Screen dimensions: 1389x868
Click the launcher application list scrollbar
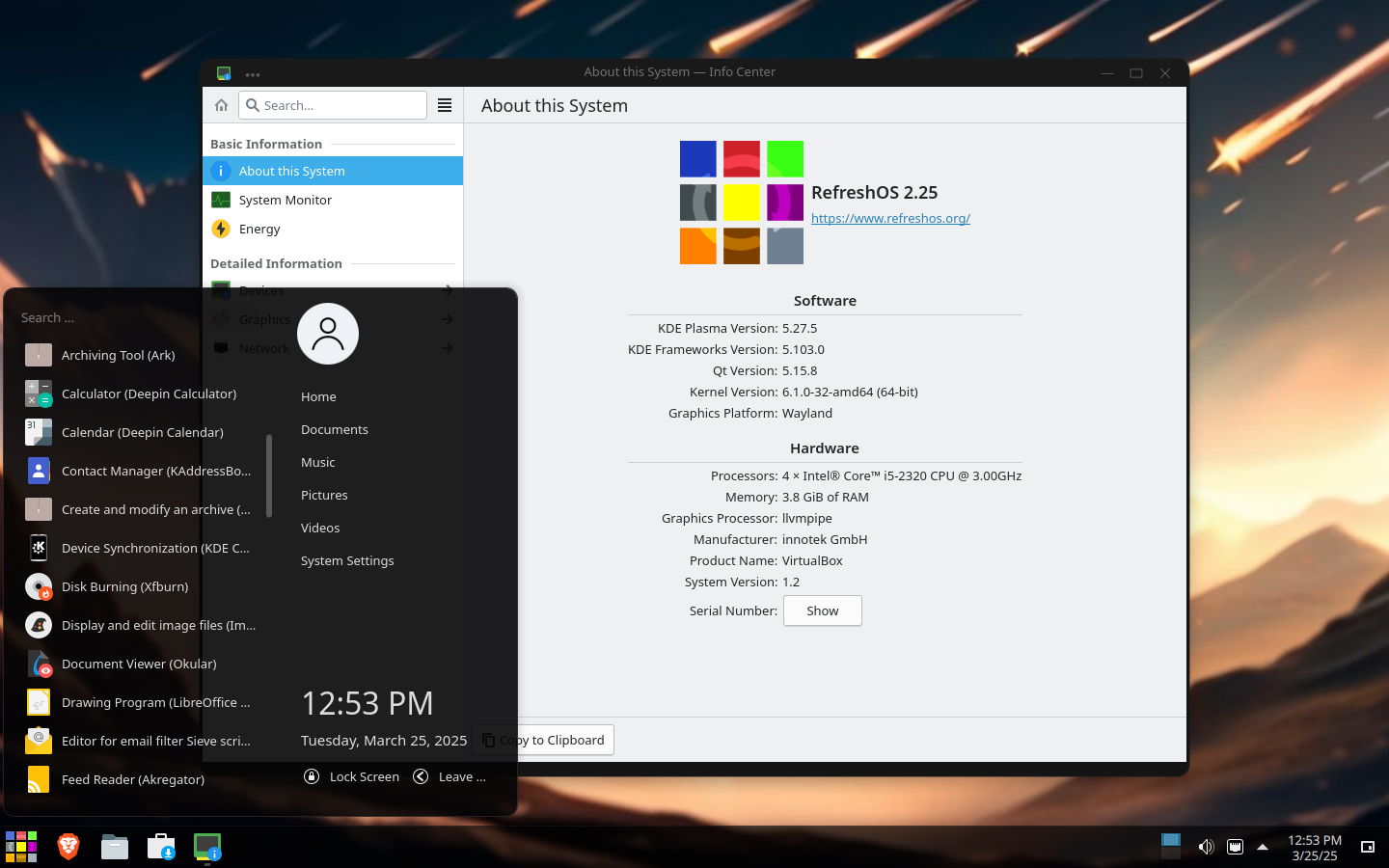(x=269, y=475)
